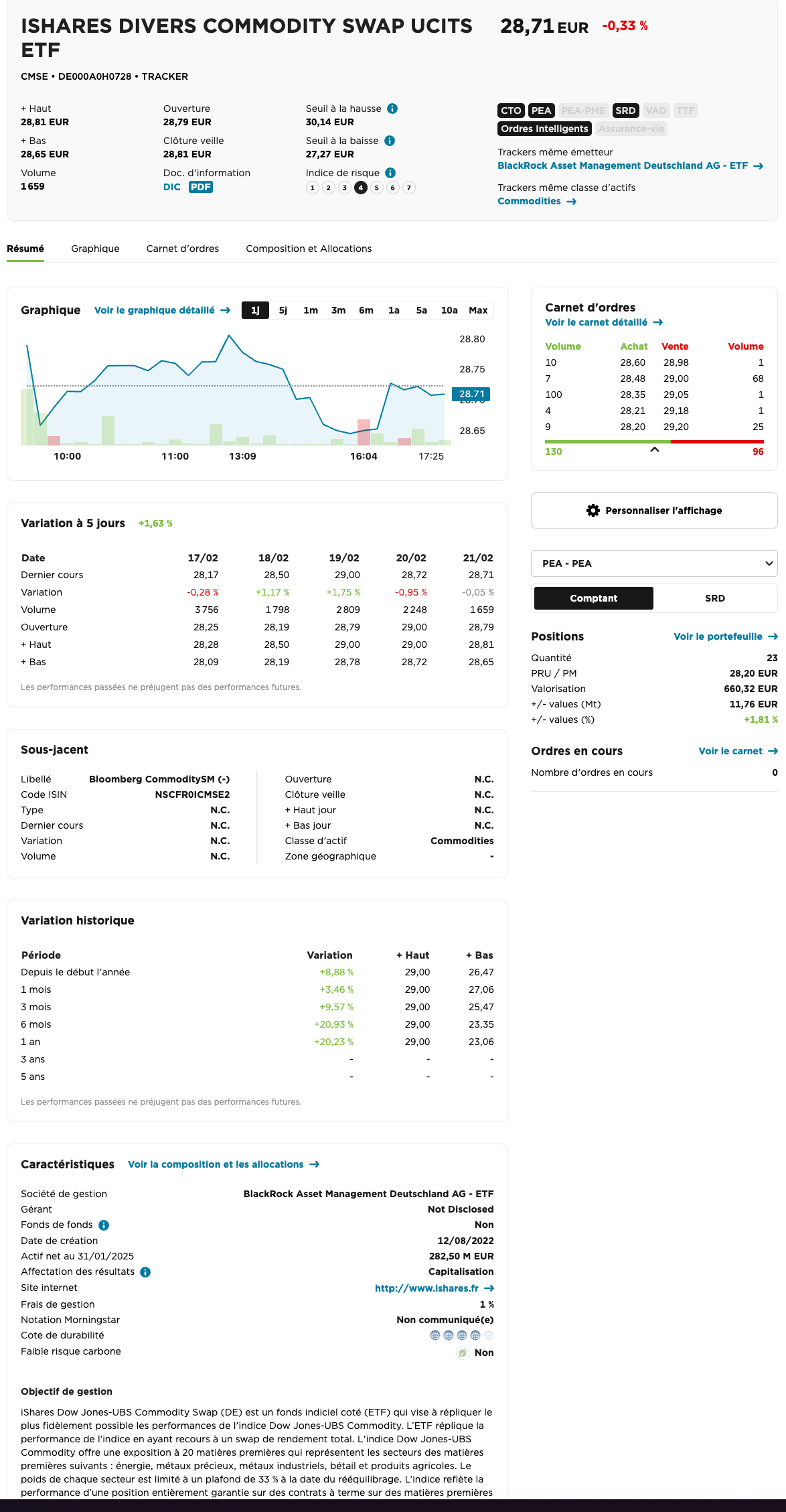Click the buy/sell volume ratio bar
The image size is (786, 1512).
(x=653, y=441)
